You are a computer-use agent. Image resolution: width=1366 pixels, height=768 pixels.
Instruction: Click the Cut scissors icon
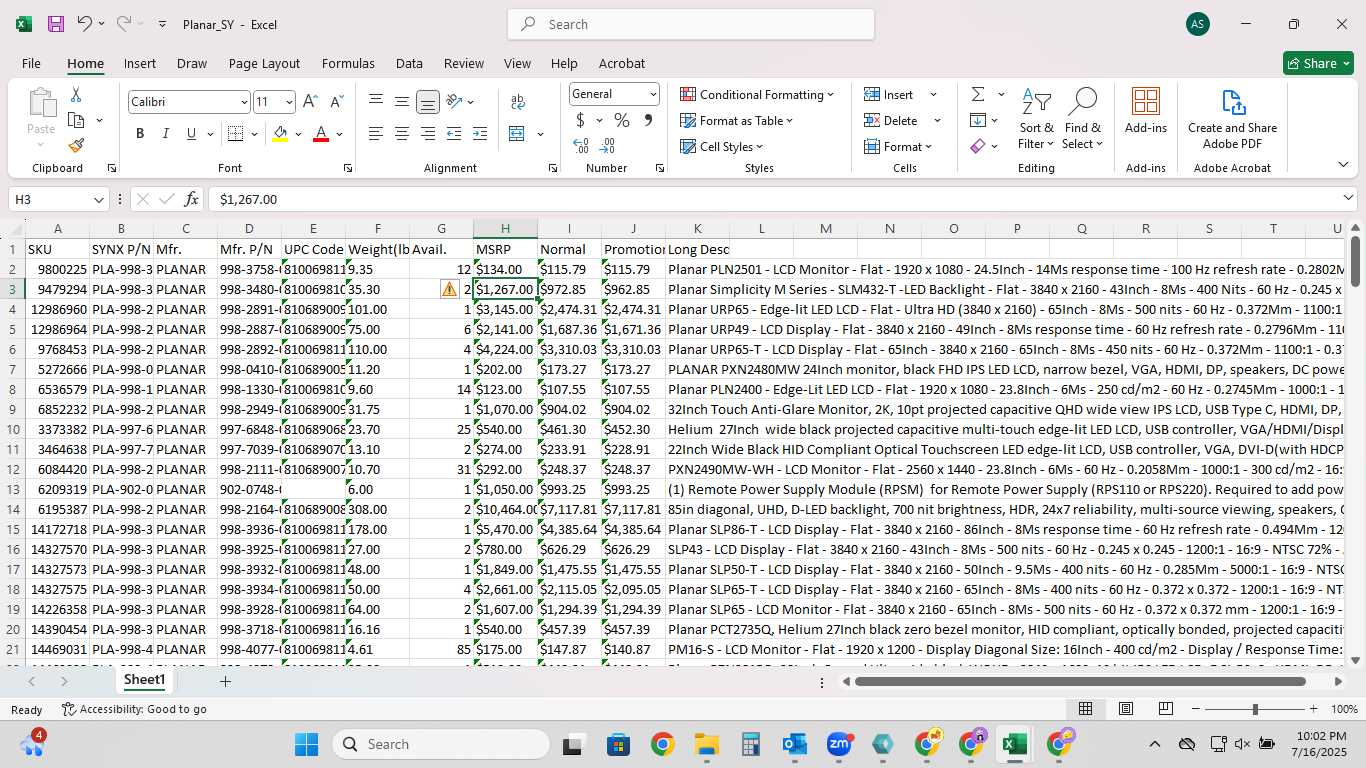76,95
